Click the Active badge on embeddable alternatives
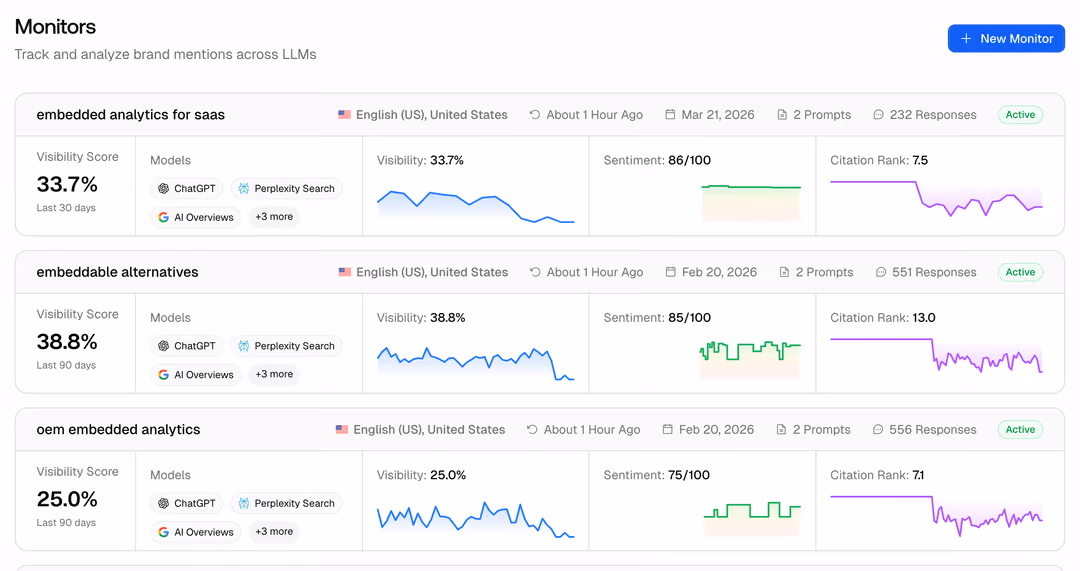Screen dimensions: 1080x571 1020,272
